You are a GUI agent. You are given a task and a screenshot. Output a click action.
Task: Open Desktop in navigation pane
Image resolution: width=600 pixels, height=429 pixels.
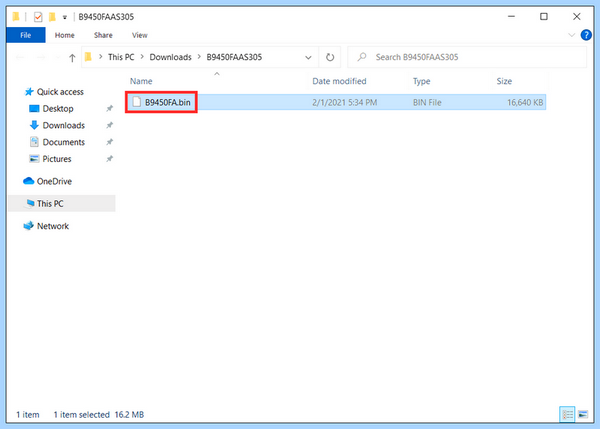[x=58, y=109]
